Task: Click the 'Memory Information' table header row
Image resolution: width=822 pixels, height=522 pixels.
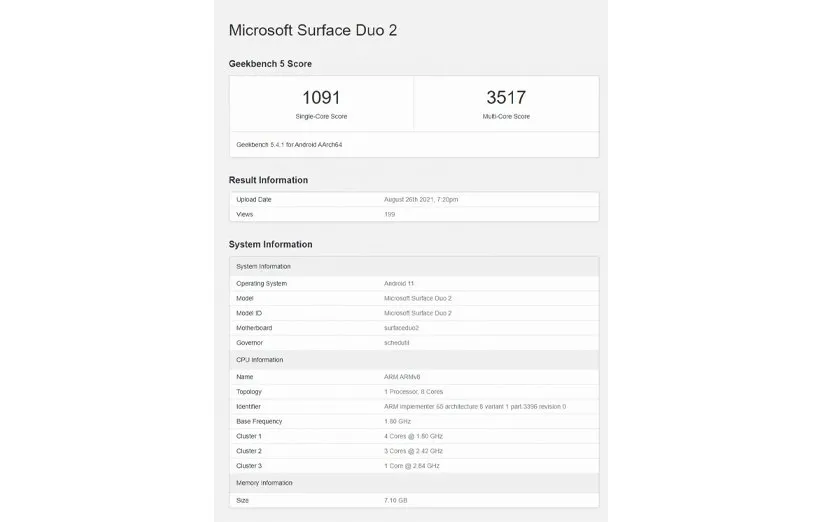Action: [414, 483]
